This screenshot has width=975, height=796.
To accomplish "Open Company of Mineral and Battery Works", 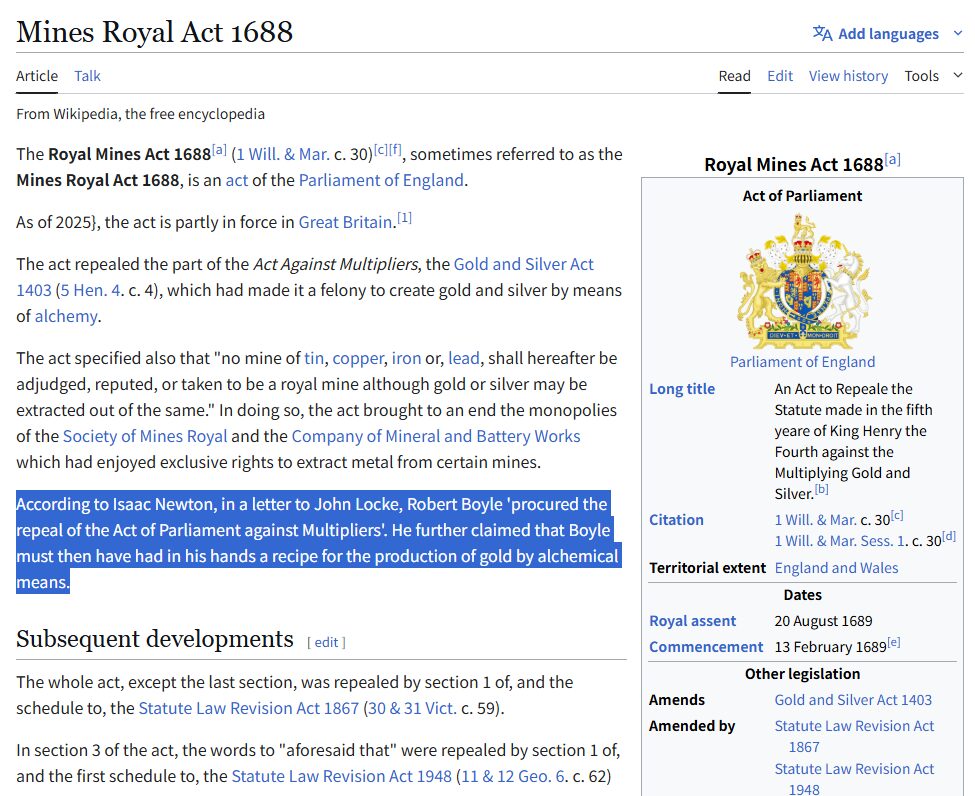I will [x=435, y=436].
